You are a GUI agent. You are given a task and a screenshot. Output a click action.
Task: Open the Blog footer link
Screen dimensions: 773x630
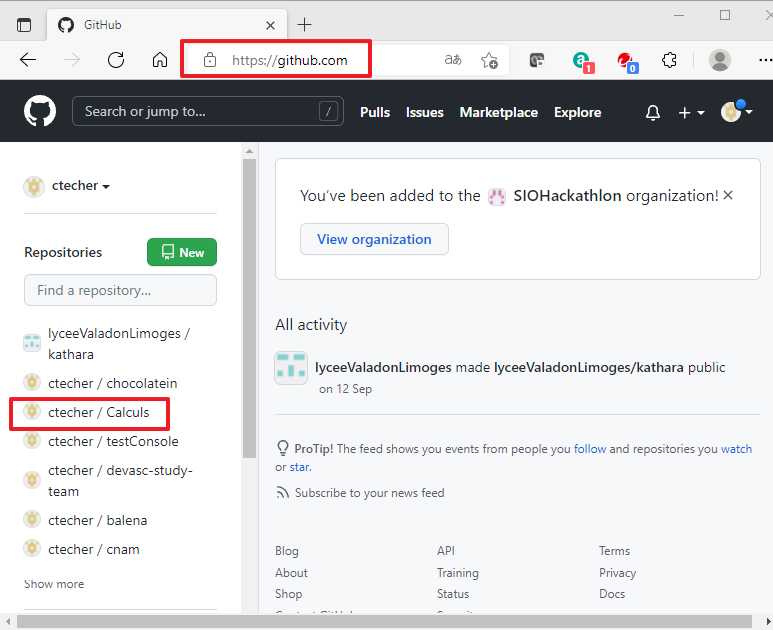click(x=286, y=551)
